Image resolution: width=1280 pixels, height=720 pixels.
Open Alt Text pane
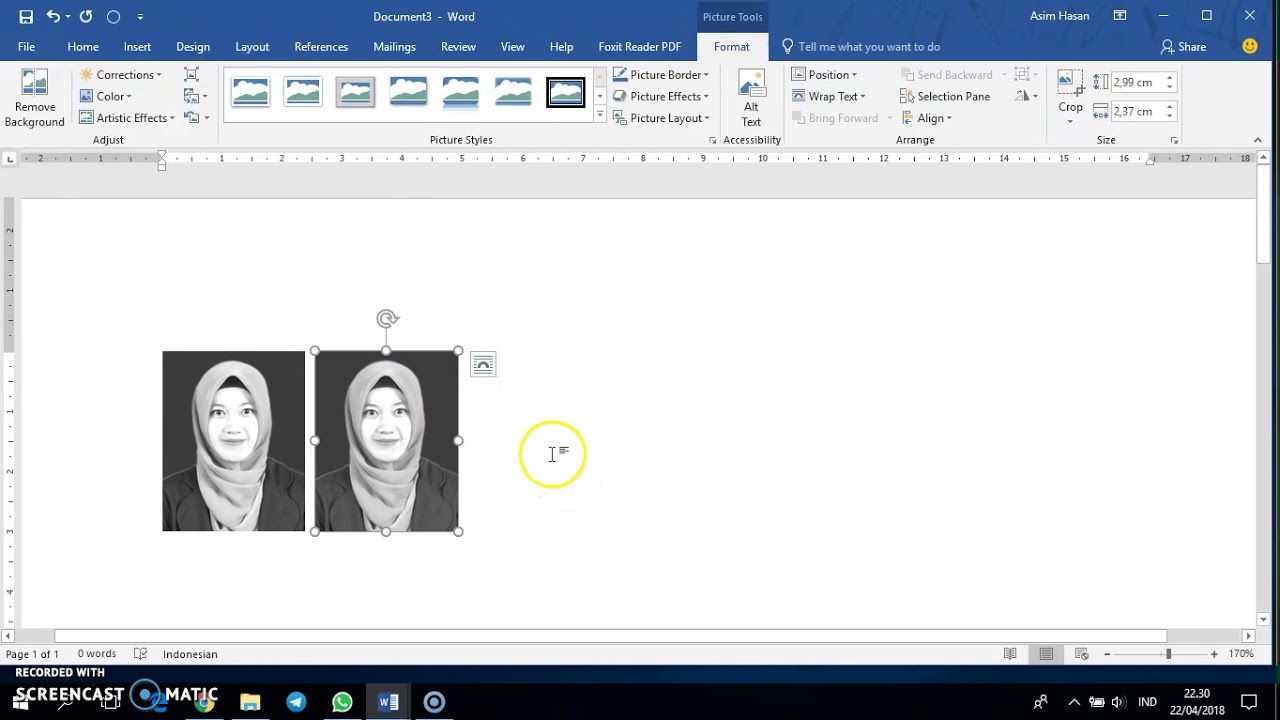[x=751, y=99]
